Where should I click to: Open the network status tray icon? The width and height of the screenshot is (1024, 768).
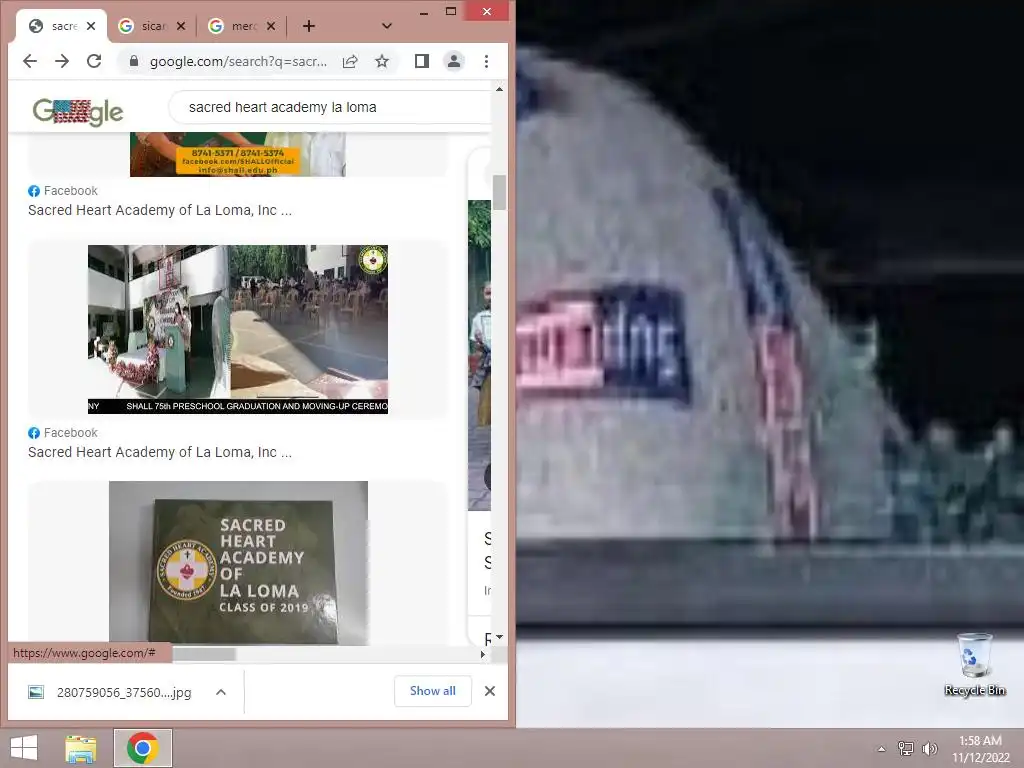[906, 748]
